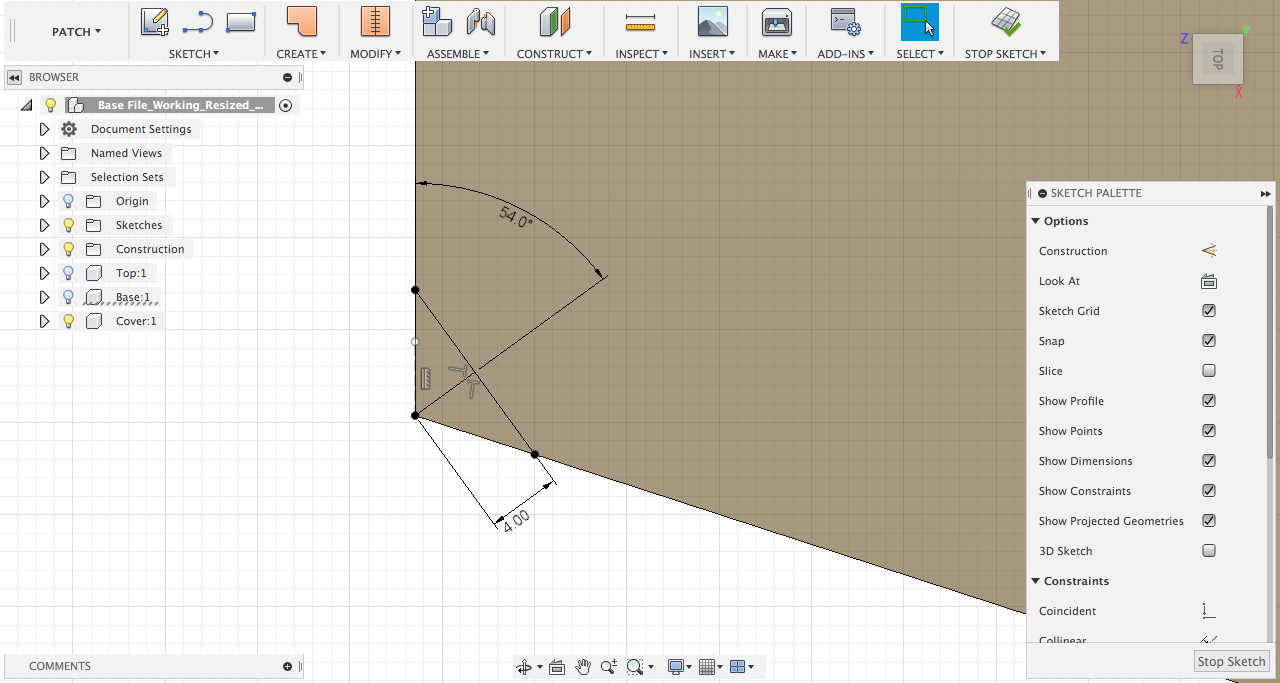The image size is (1280, 683).
Task: Click the Orbit navigation icon
Action: pos(523,667)
